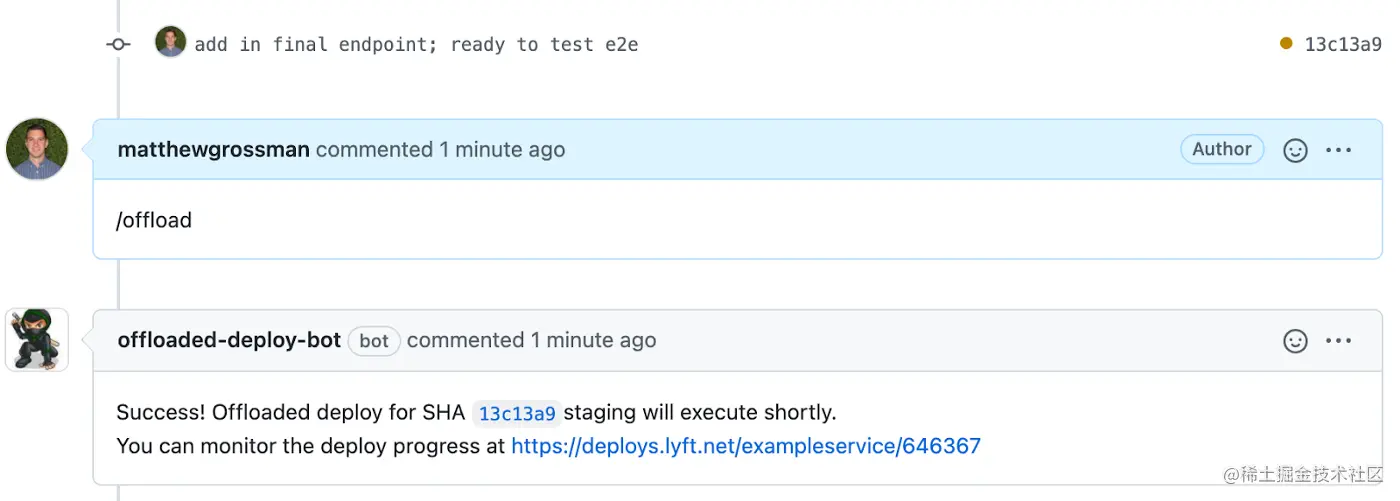Click the Author badge

[1222, 149]
